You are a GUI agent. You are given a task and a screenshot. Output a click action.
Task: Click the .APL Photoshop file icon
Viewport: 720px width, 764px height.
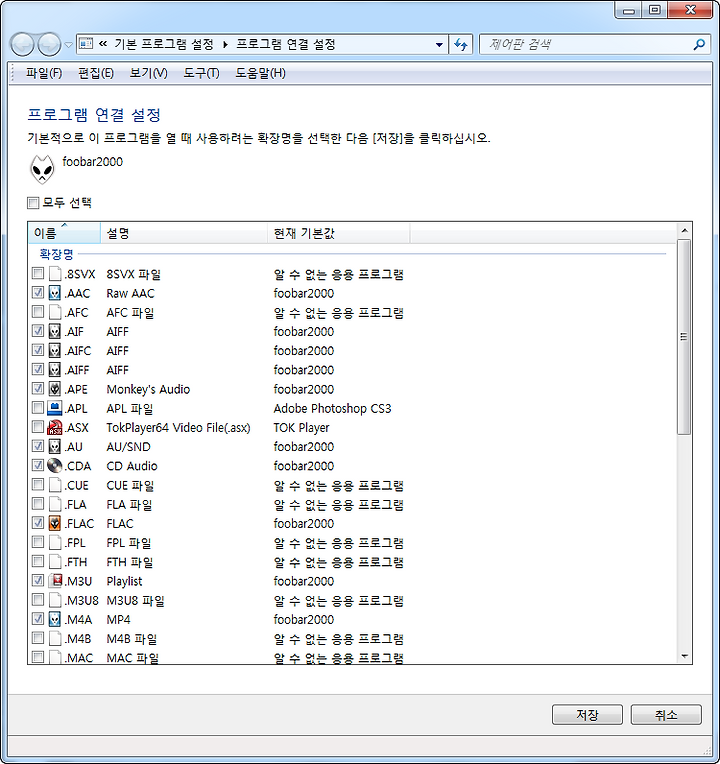pos(55,408)
